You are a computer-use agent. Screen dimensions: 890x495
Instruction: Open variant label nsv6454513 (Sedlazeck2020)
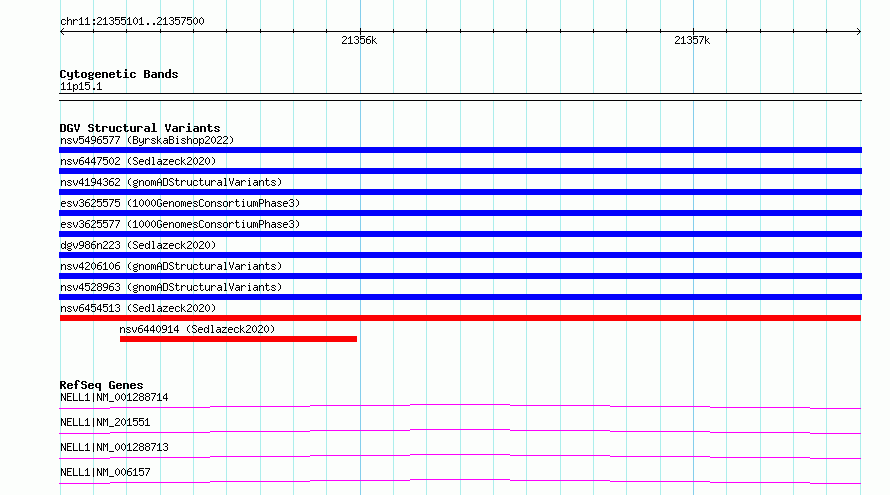pyautogui.click(x=138, y=308)
